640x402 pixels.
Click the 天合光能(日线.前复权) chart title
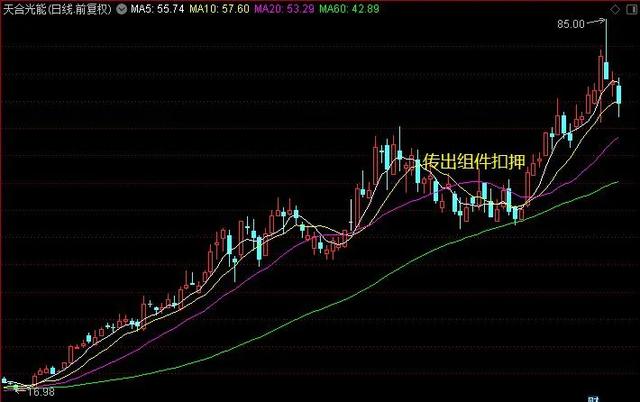pyautogui.click(x=57, y=9)
